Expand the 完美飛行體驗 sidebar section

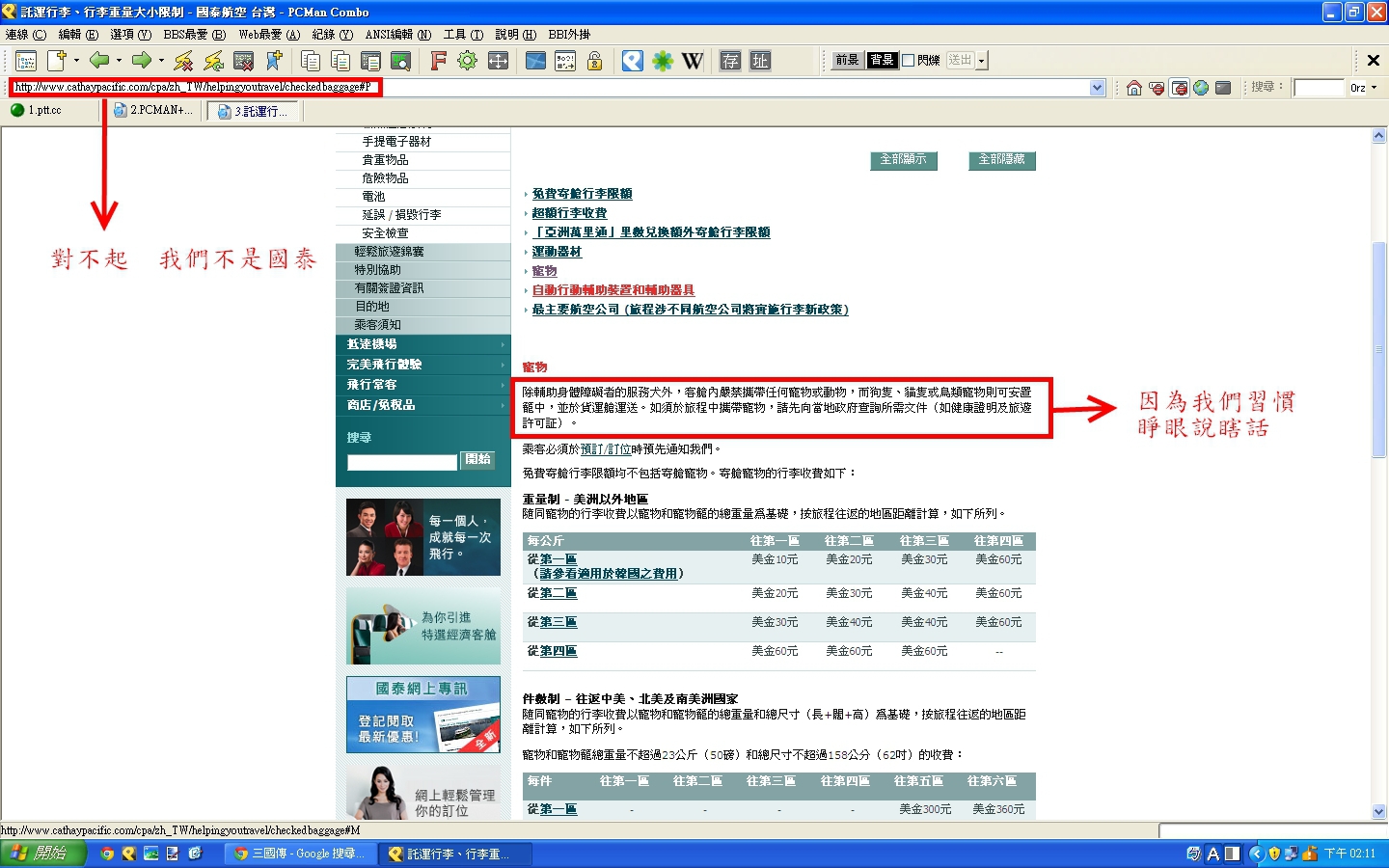[x=423, y=365]
